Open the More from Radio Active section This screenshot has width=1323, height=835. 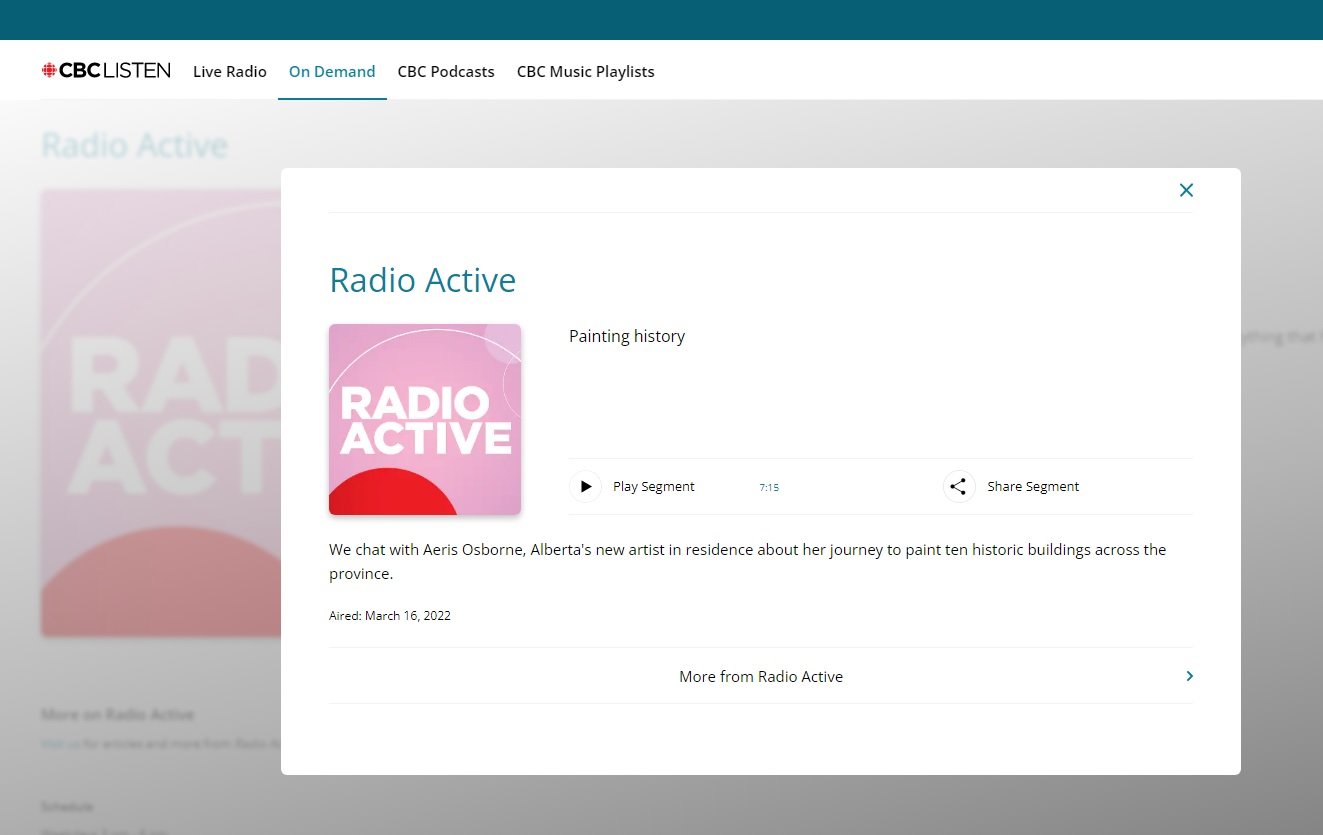click(761, 676)
